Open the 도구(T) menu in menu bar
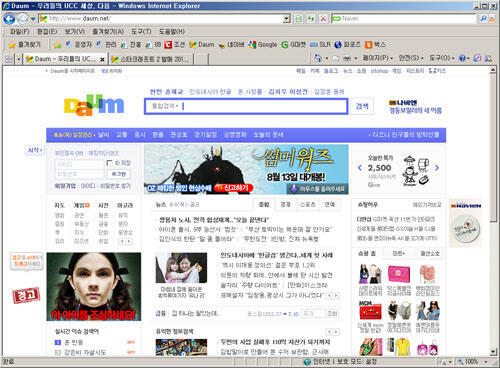This screenshot has height=368, width=500. (141, 32)
